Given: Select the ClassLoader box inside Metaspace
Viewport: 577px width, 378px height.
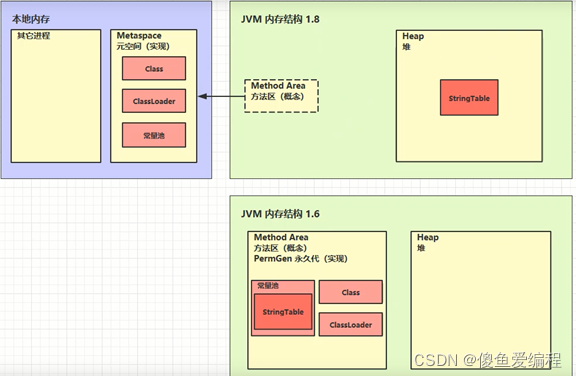Looking at the screenshot, I should (x=154, y=101).
